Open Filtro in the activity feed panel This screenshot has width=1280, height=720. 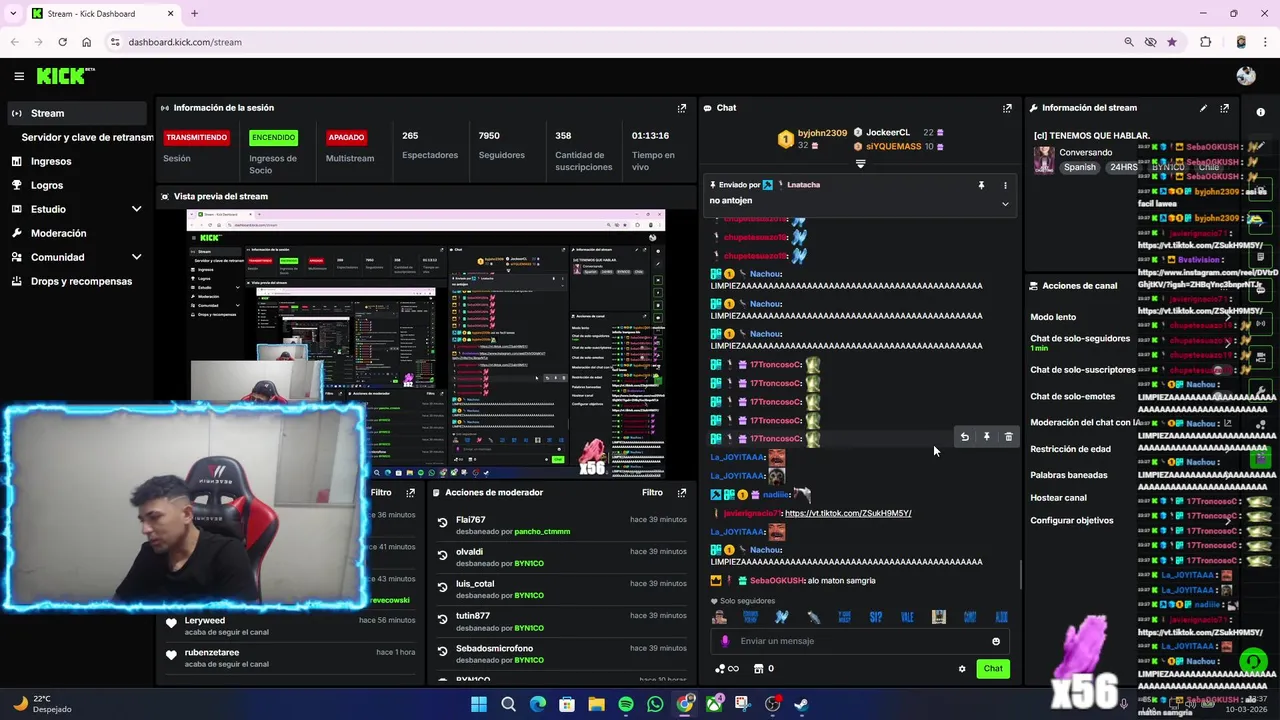pyautogui.click(x=381, y=492)
